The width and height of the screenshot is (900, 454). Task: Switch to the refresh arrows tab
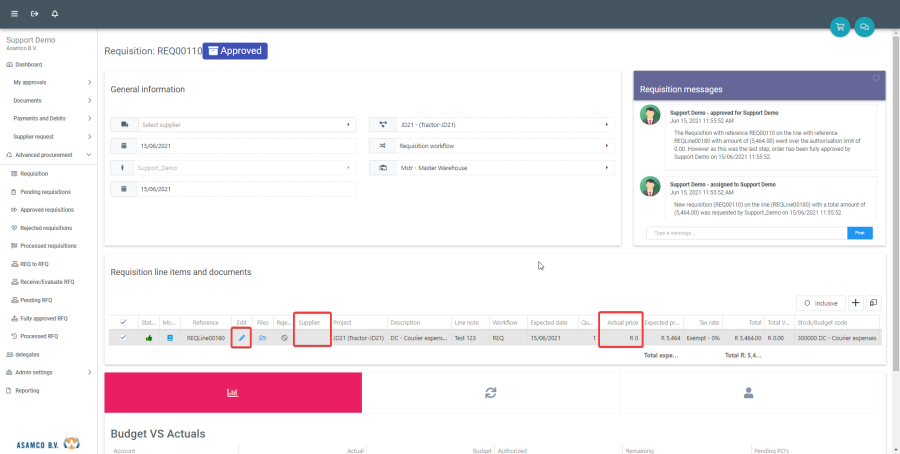490,393
